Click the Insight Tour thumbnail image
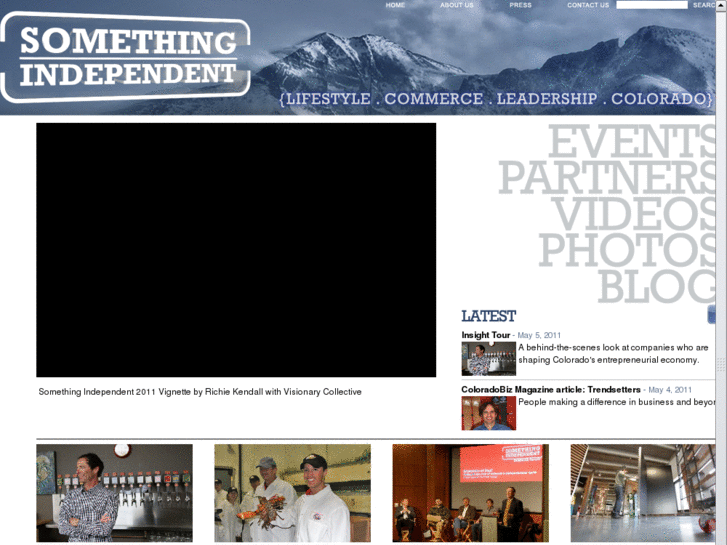This screenshot has width=727, height=545. pos(488,359)
